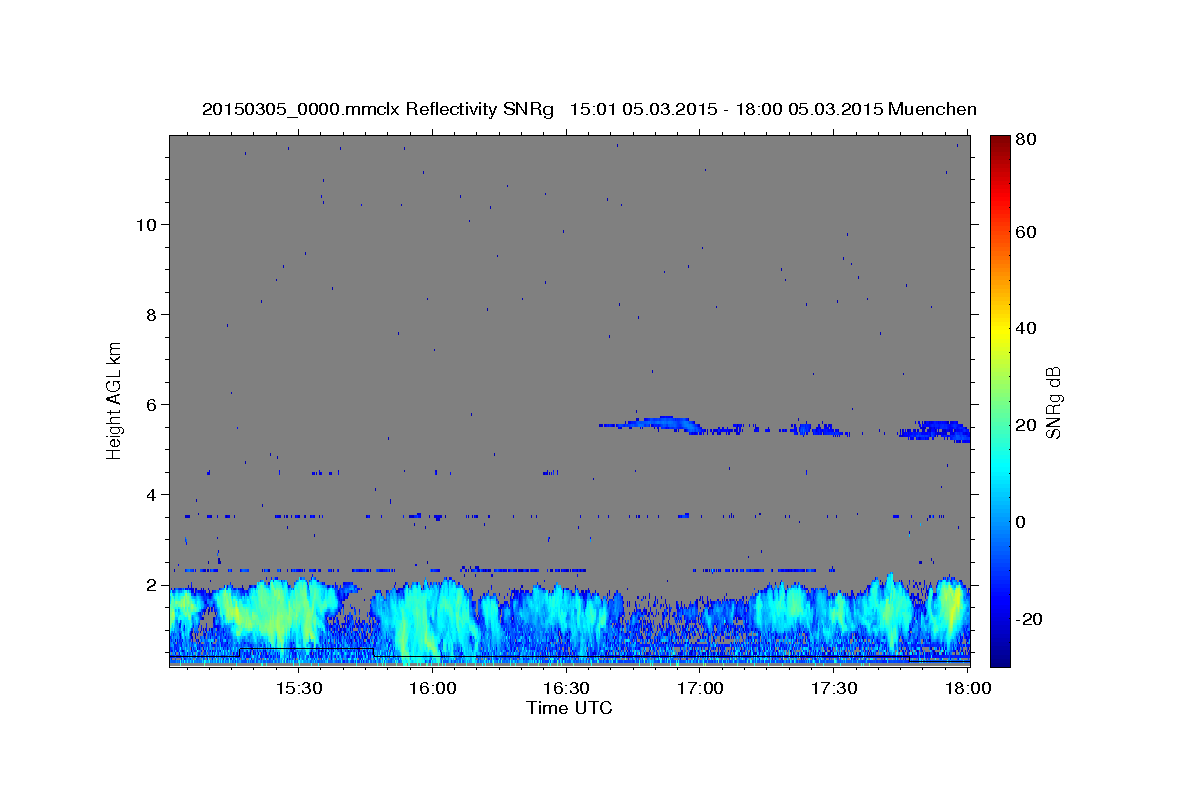Image resolution: width=1200 pixels, height=800 pixels.
Task: Click the 'SNRg dB' colorbar label
Action: click(x=1053, y=401)
